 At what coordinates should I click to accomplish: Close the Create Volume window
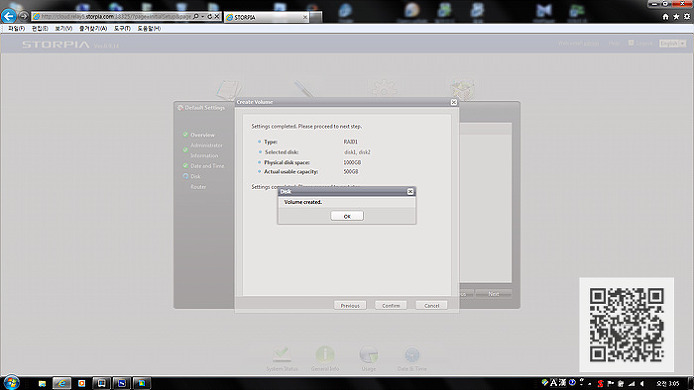(454, 102)
